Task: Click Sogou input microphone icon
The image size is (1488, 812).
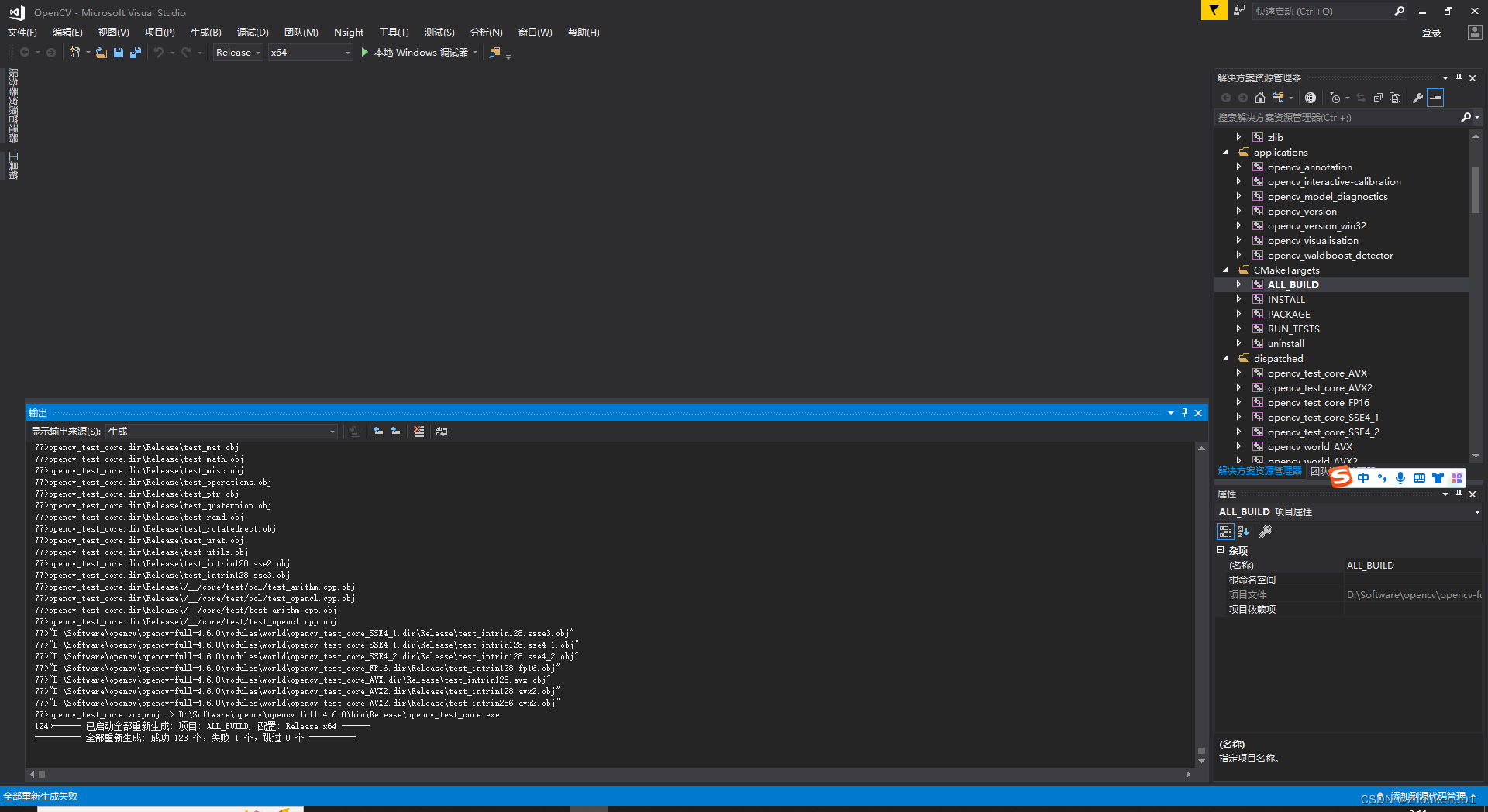Action: tap(1400, 478)
